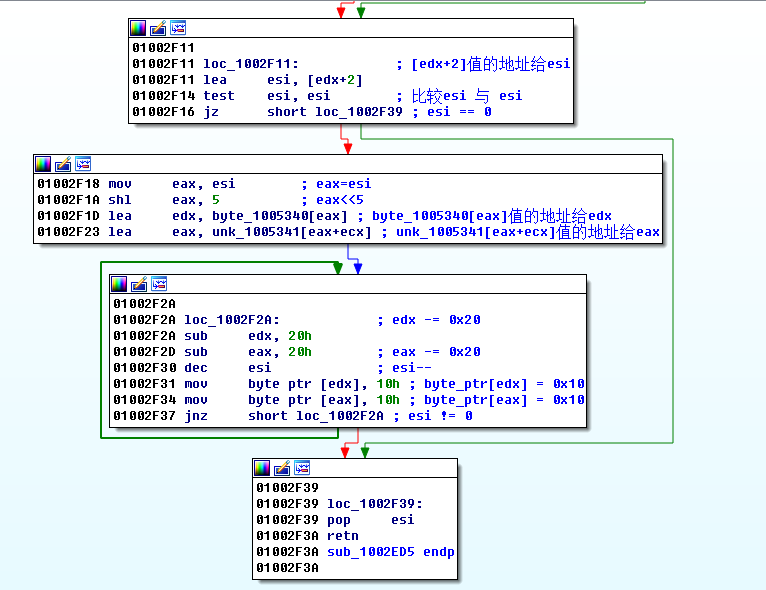Image resolution: width=766 pixels, height=590 pixels.
Task: Select 'sub eax, 20h' instruction
Action: point(248,352)
